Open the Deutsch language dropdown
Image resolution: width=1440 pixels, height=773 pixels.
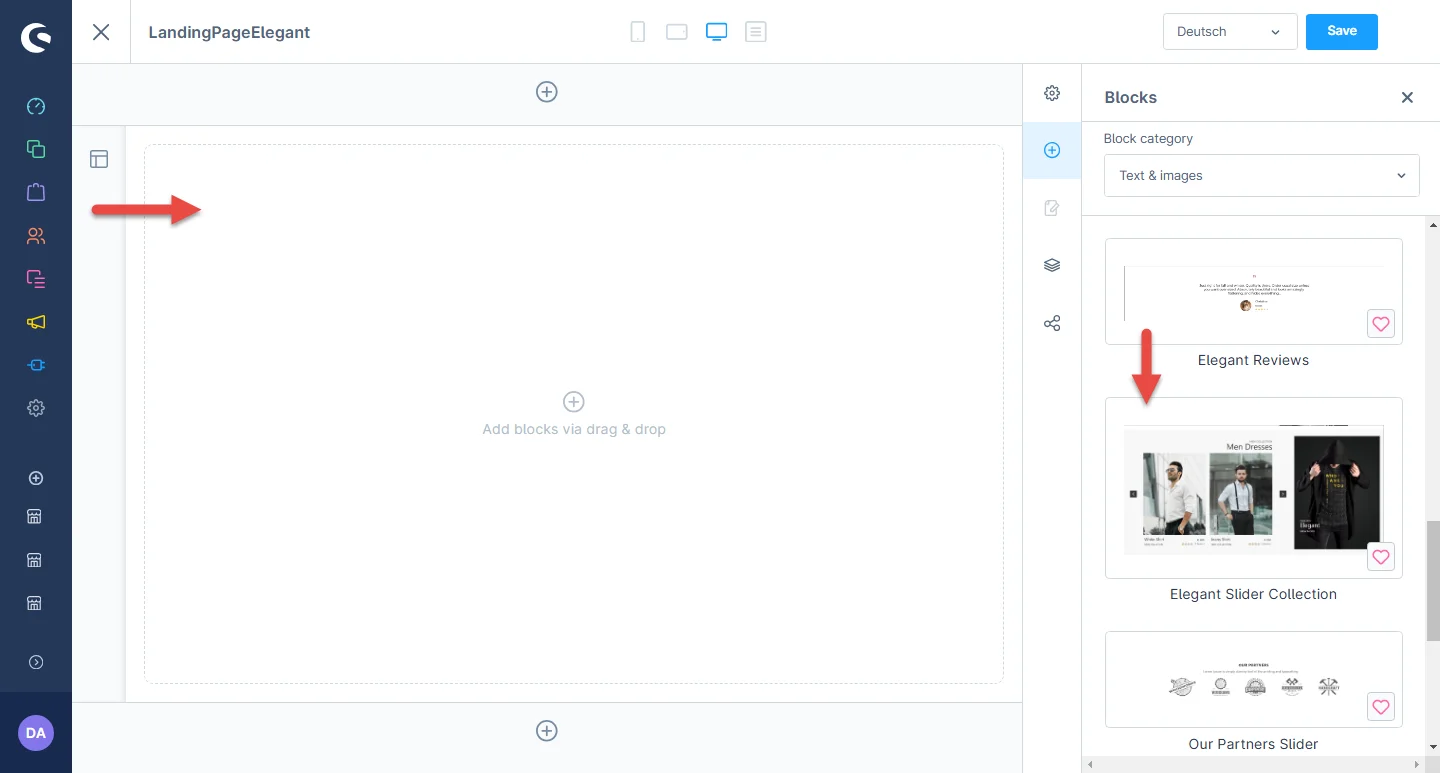(x=1229, y=32)
